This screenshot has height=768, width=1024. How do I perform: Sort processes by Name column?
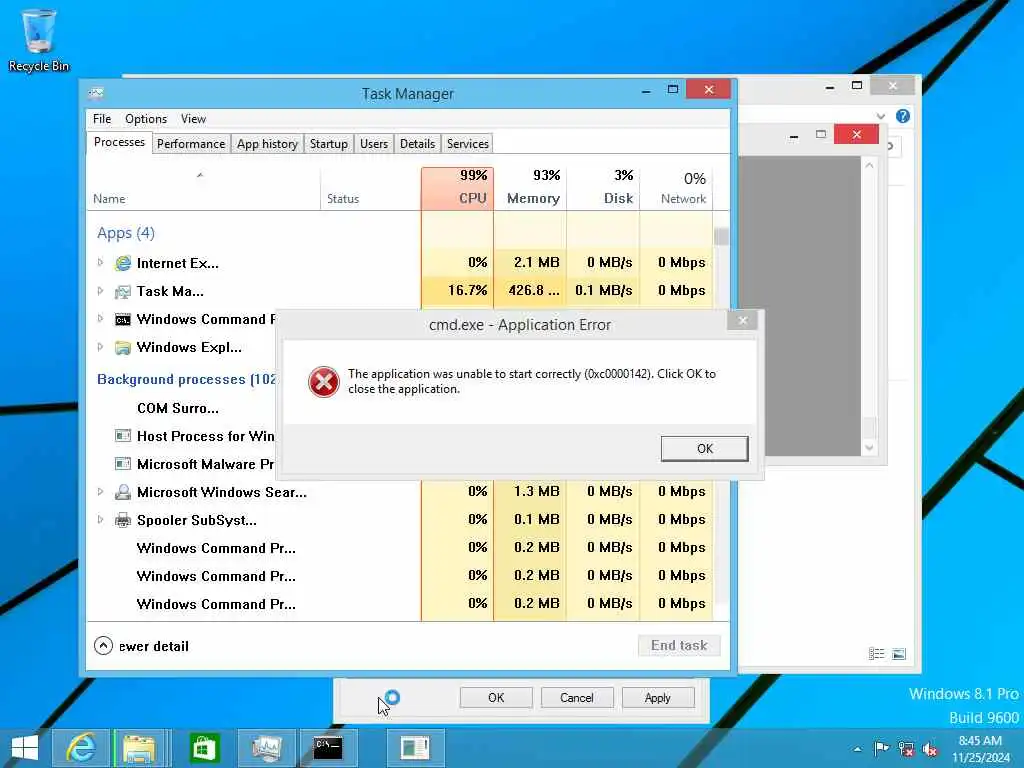click(203, 188)
